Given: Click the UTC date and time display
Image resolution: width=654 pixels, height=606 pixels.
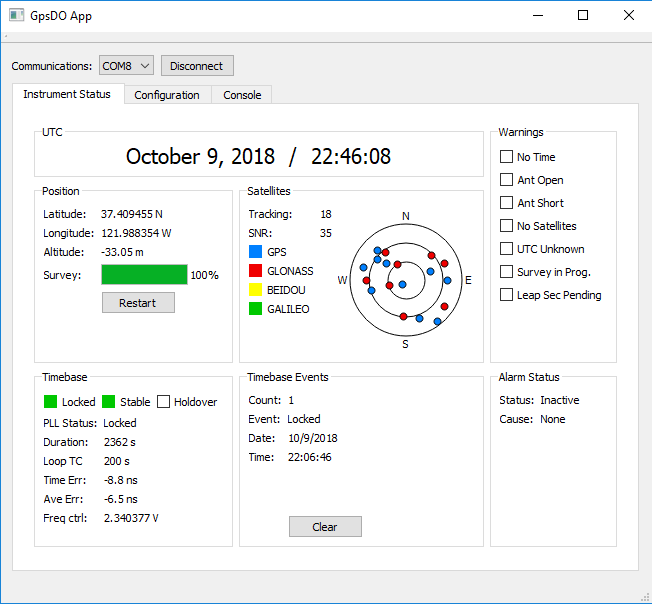Looking at the screenshot, I should point(258,156).
